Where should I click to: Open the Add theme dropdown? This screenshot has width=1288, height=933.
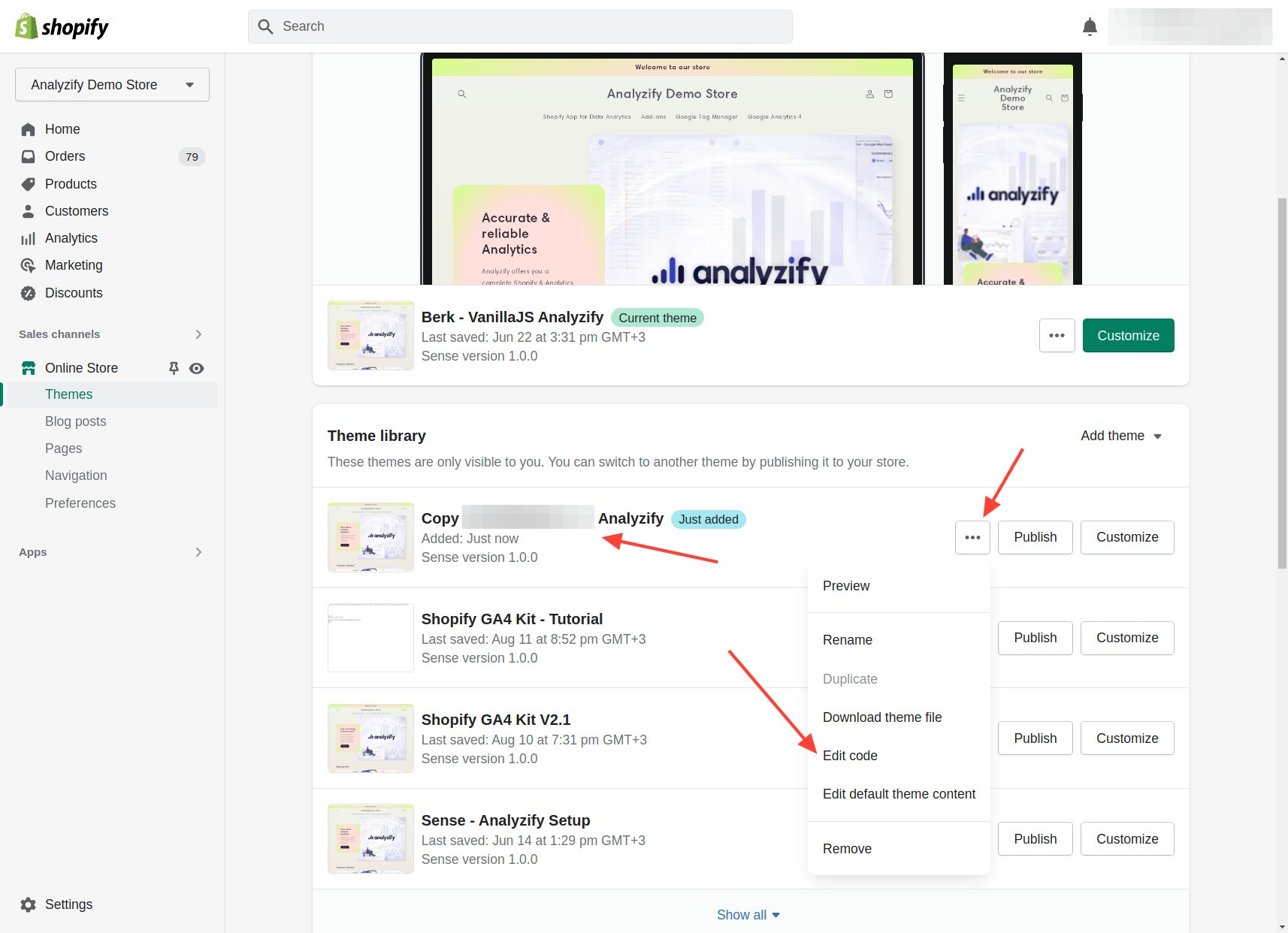1120,436
